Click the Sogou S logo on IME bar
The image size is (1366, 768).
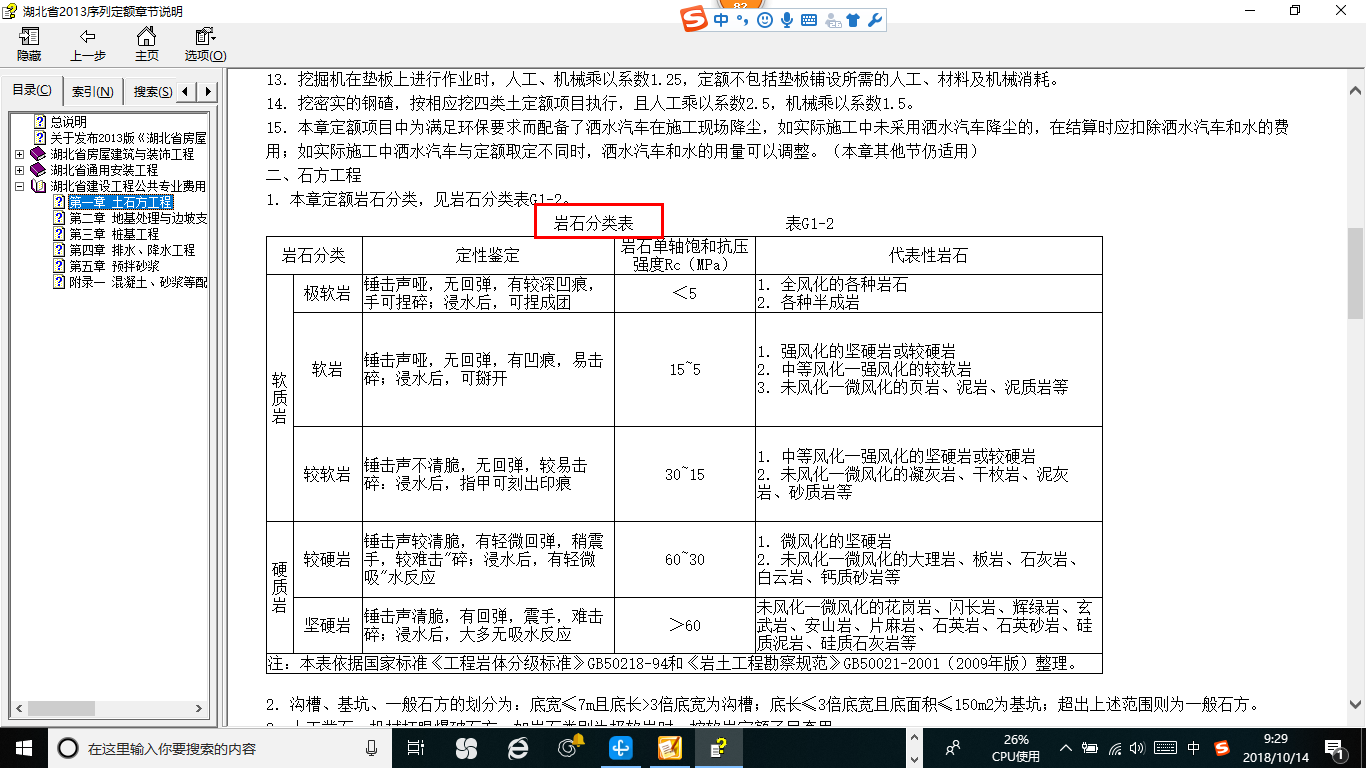point(694,20)
